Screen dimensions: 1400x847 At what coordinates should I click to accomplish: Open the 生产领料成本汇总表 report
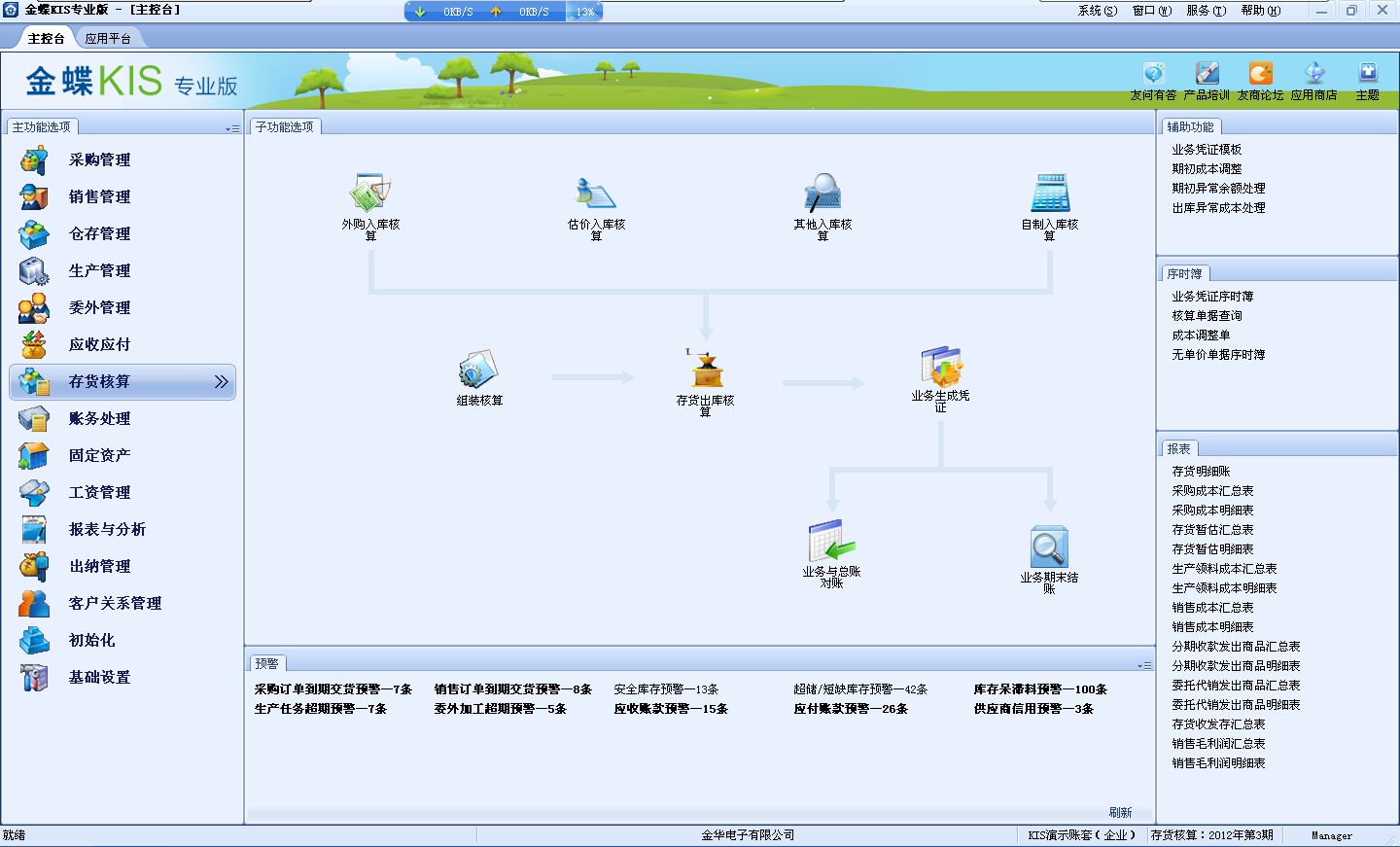tap(1224, 569)
